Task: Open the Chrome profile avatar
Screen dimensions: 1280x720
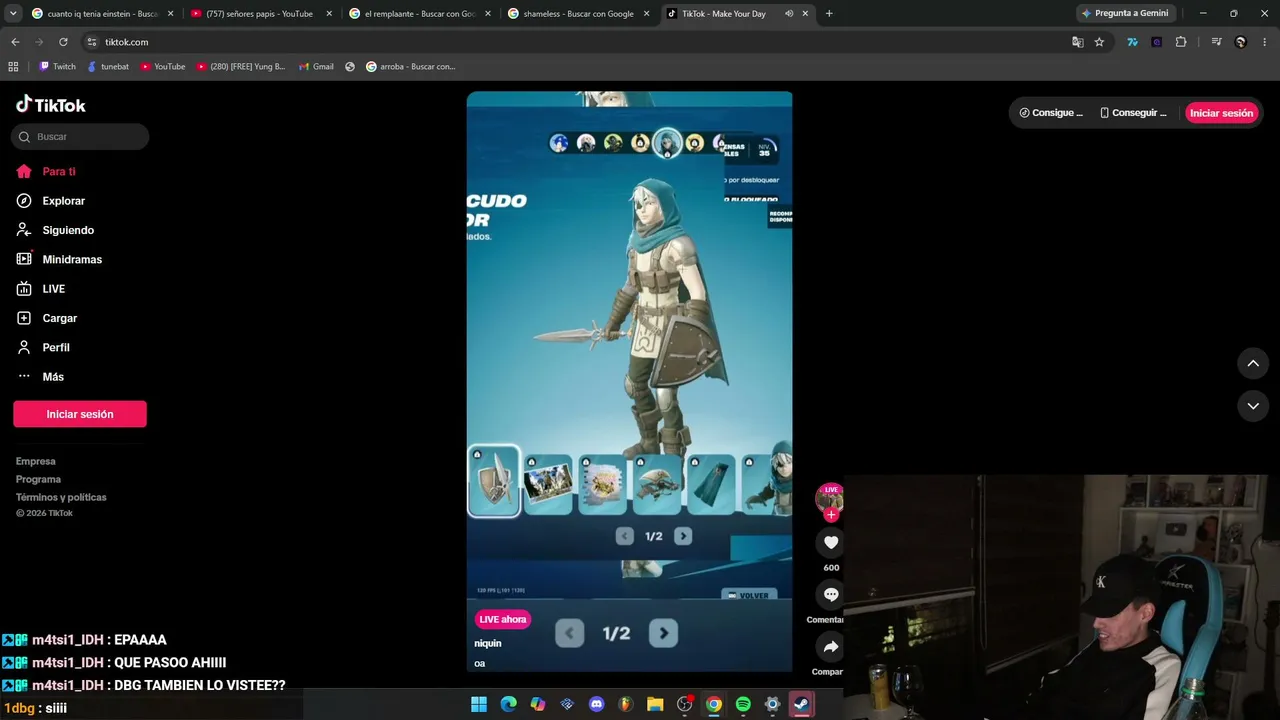Action: (1241, 42)
